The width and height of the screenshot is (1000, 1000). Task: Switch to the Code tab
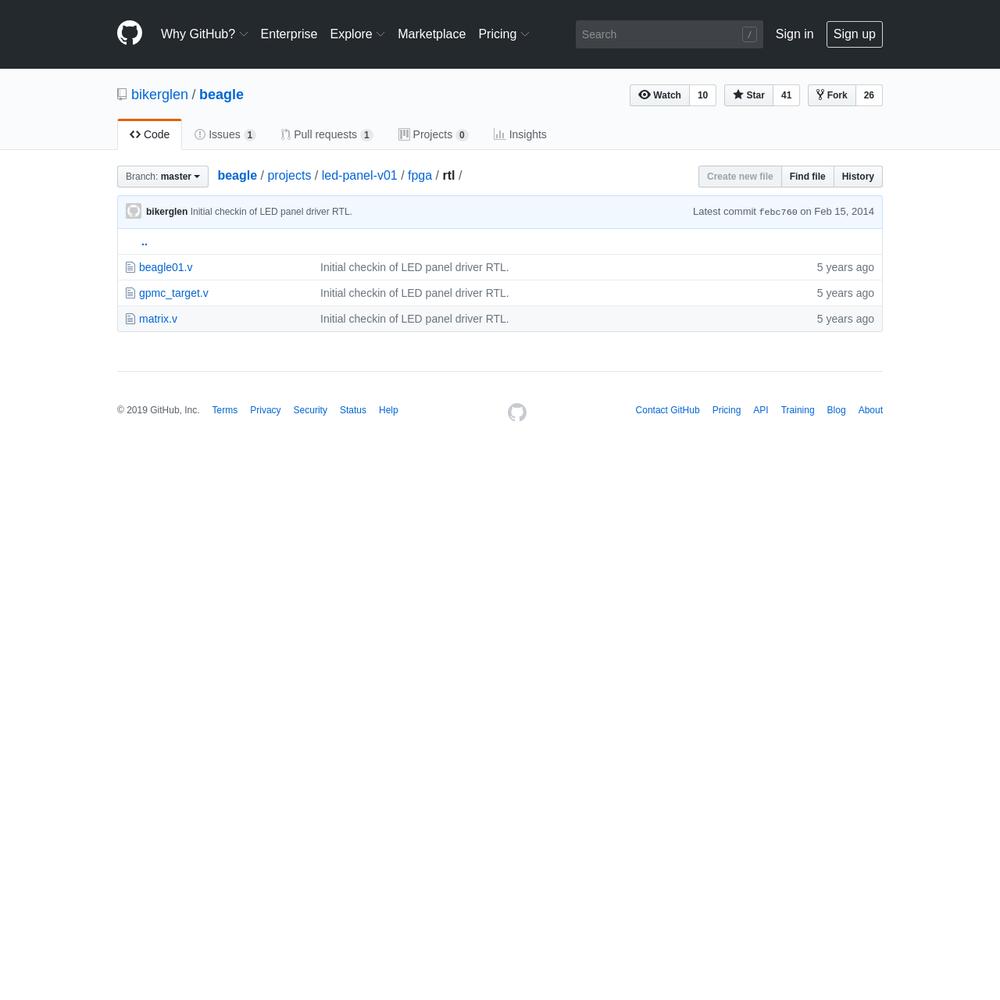tap(150, 135)
